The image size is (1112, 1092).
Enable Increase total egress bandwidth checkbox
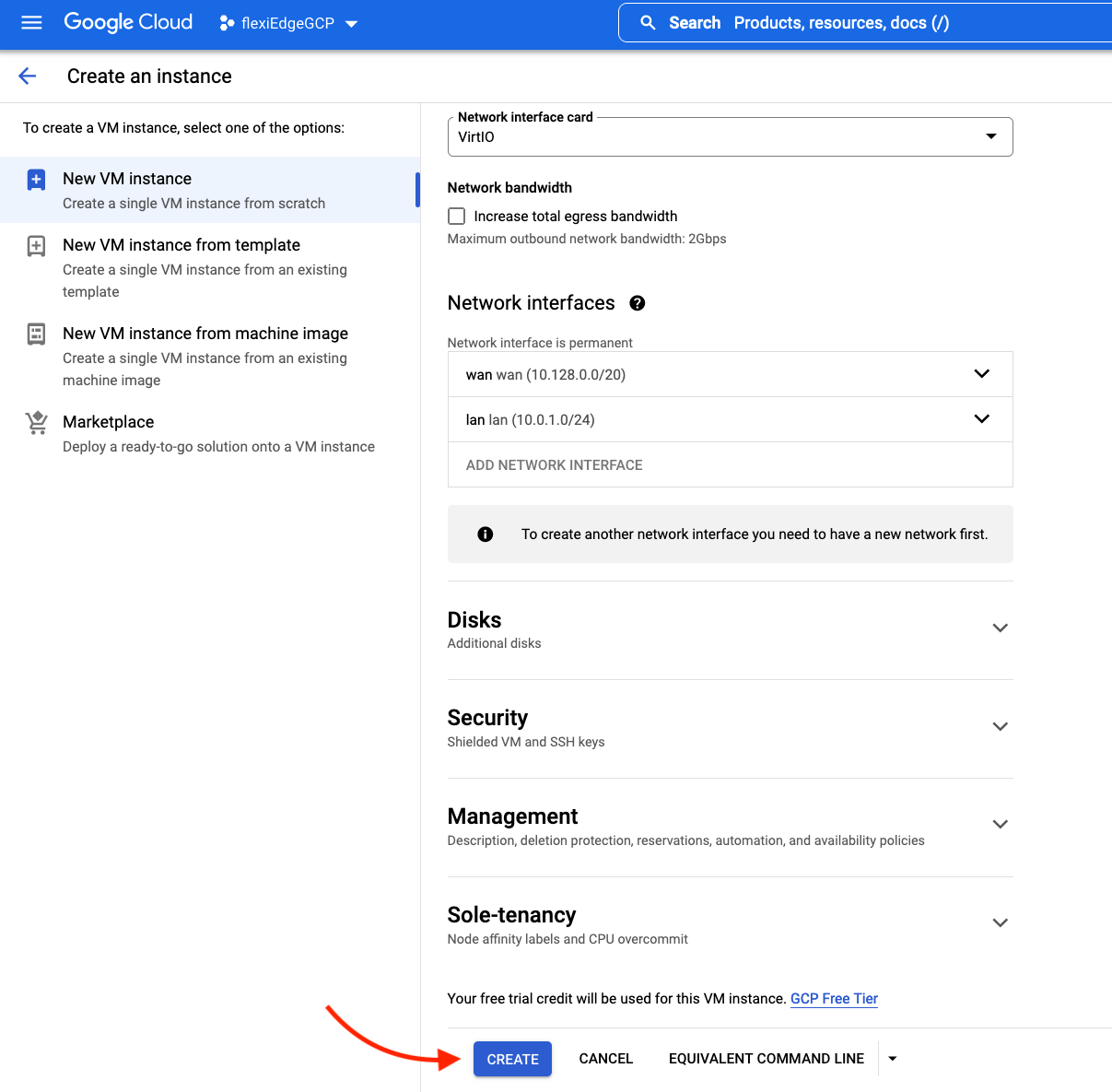click(x=456, y=217)
